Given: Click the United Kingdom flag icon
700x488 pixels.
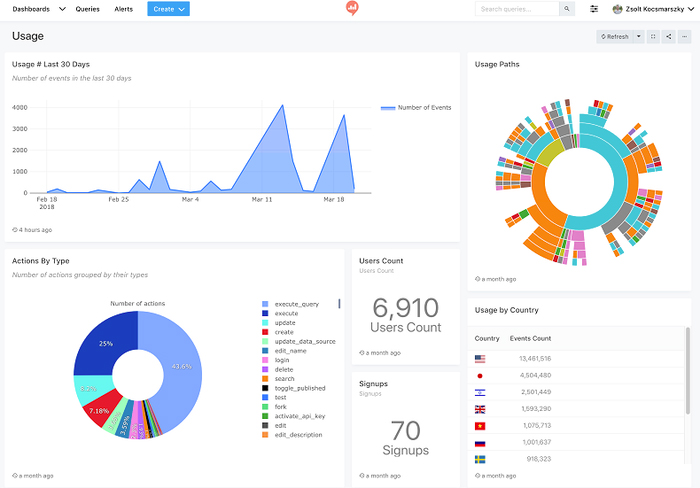Looking at the screenshot, I should [480, 409].
